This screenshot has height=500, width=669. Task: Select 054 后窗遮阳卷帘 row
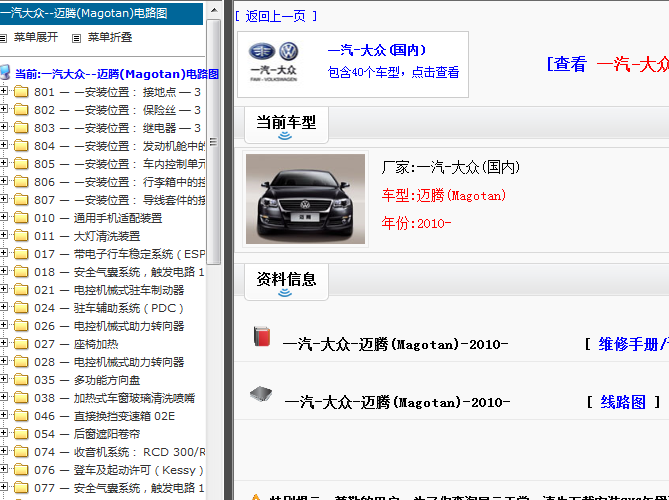(x=87, y=434)
